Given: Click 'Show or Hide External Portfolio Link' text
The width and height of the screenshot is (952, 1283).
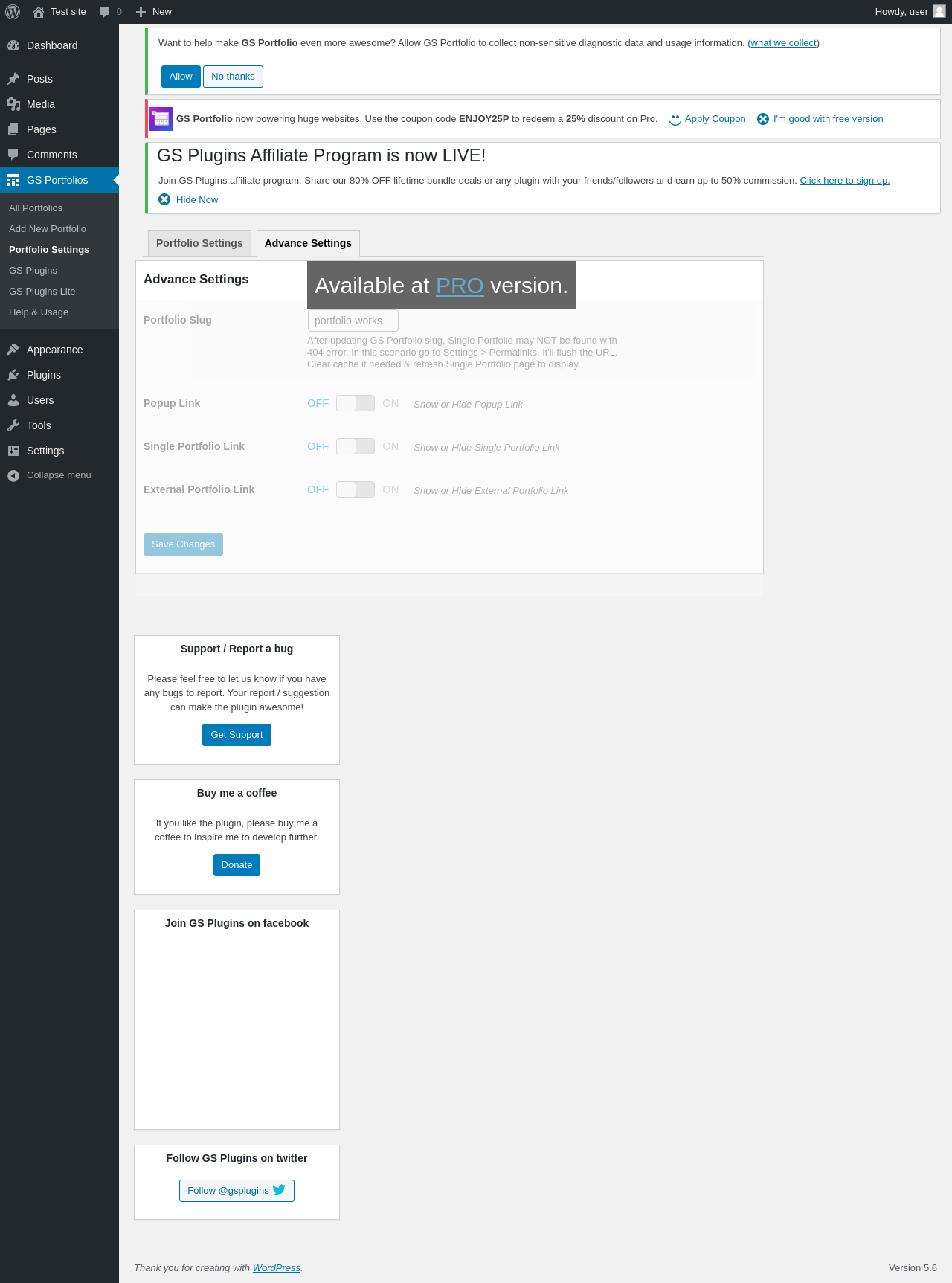Looking at the screenshot, I should pos(491,491).
